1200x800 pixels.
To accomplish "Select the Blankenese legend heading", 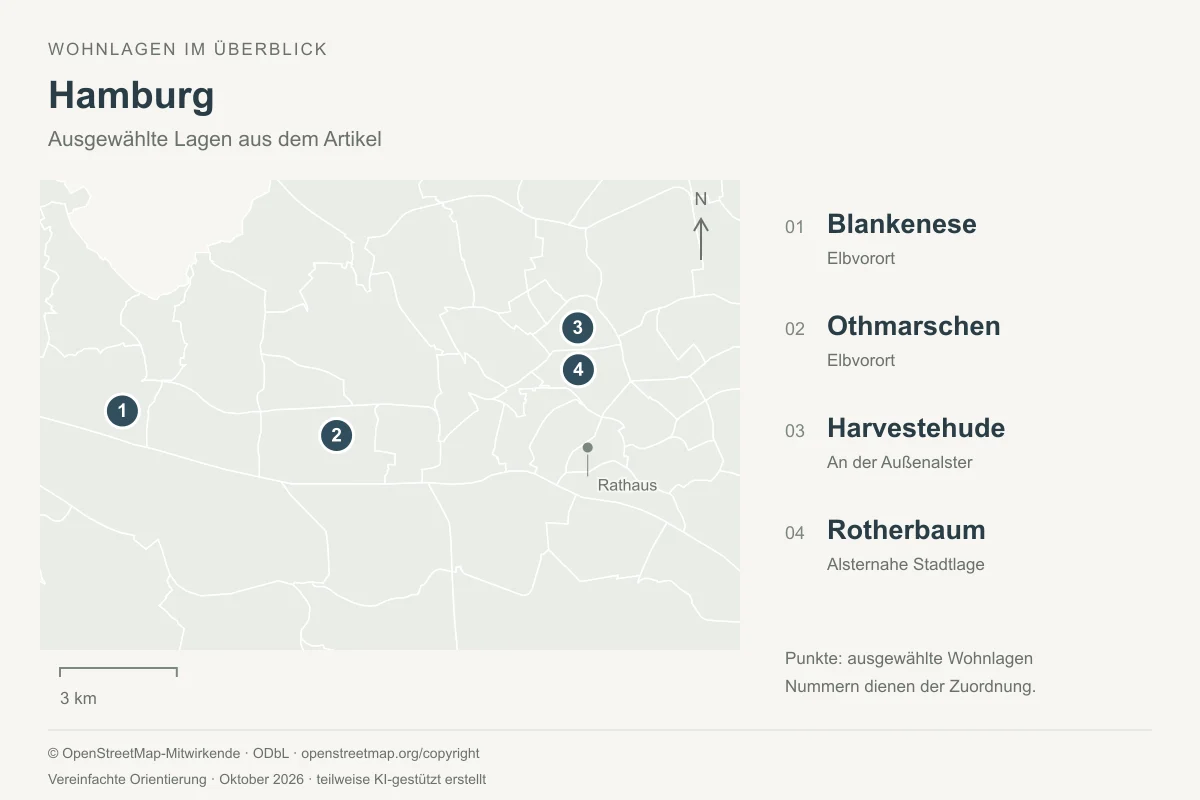I will click(x=901, y=224).
